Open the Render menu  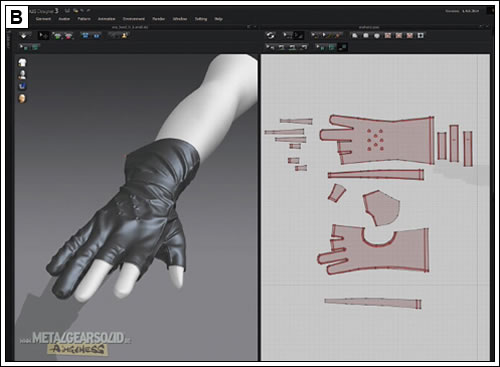(x=159, y=19)
